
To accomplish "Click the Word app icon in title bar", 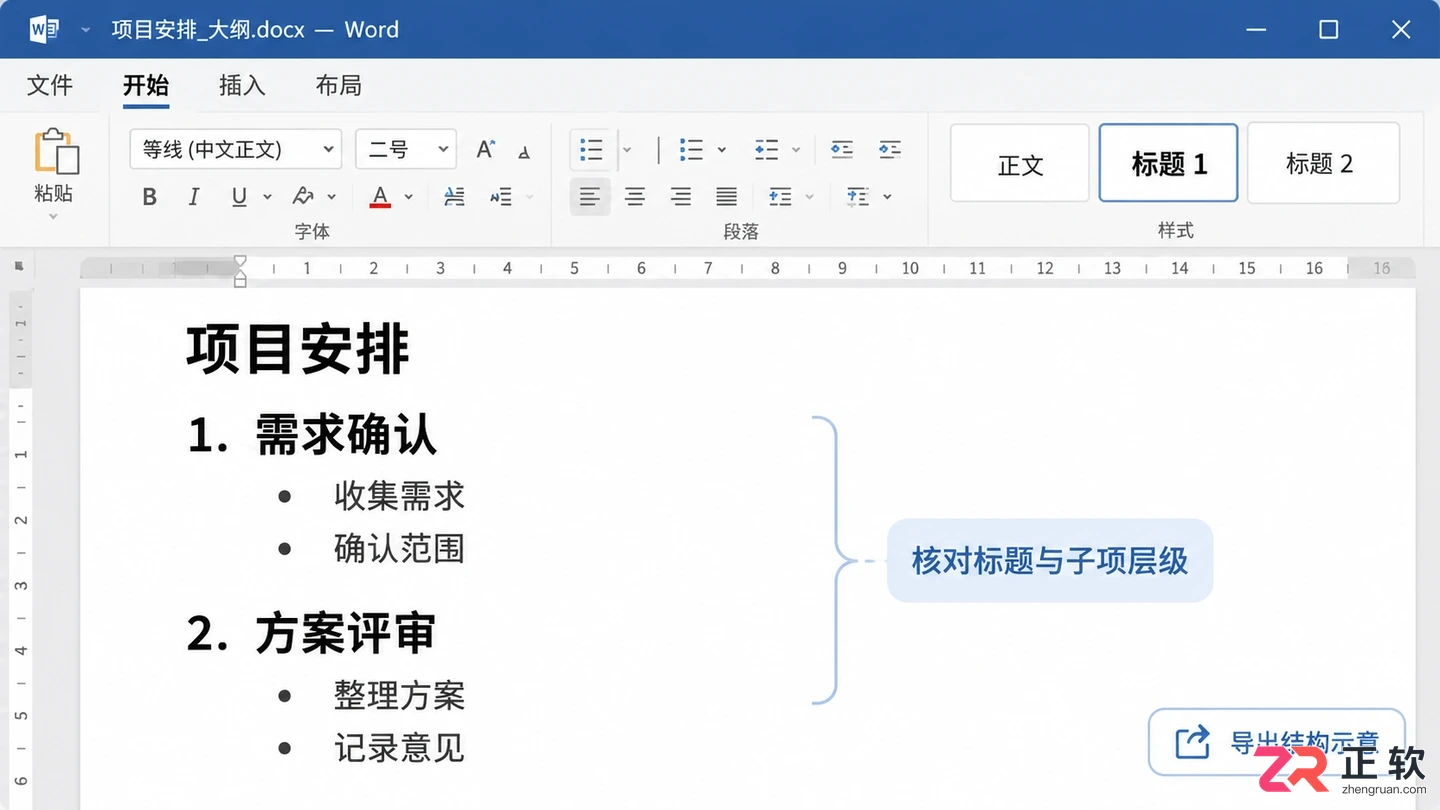I will pos(45,29).
